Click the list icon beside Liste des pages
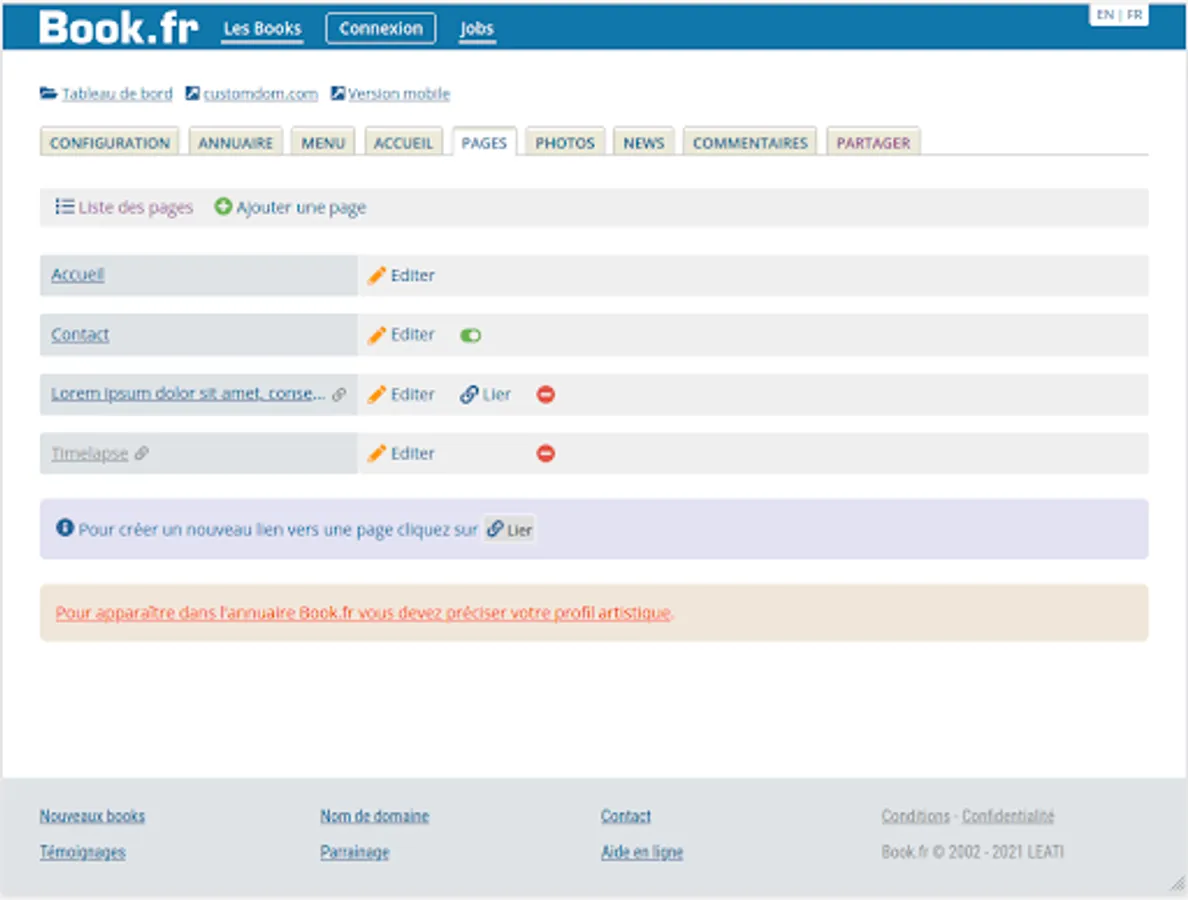 tap(64, 207)
